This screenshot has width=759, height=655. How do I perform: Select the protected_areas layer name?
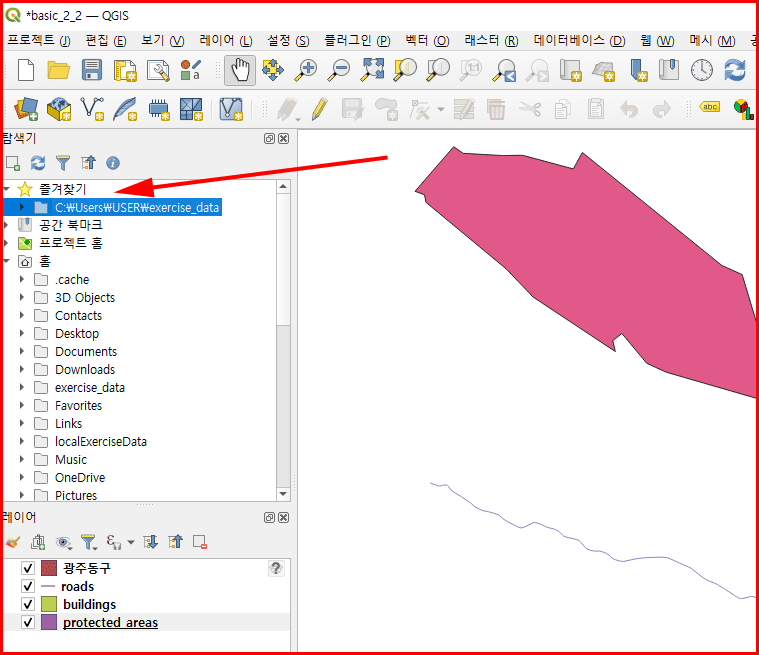110,623
